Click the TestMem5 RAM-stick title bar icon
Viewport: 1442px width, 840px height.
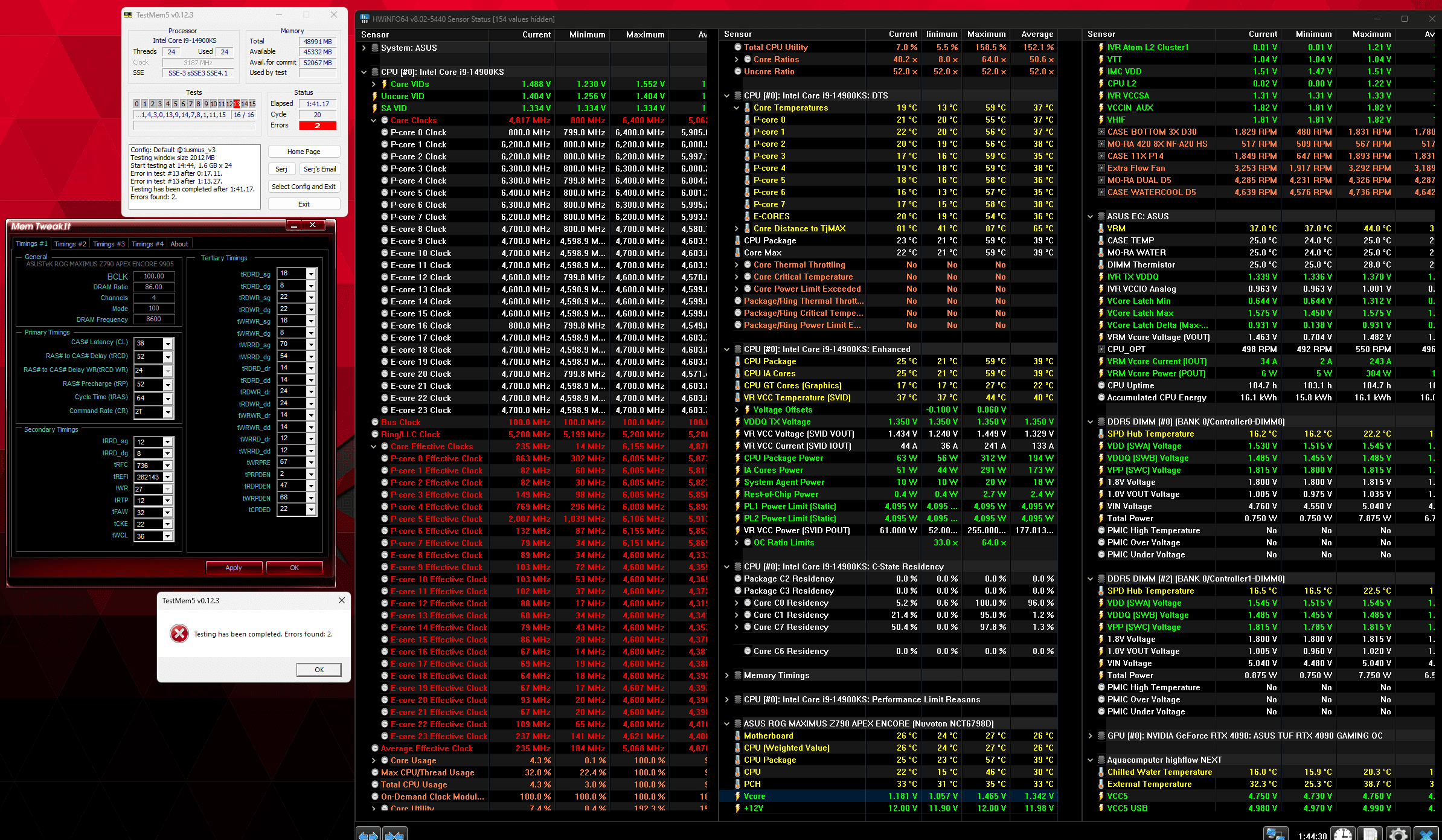(x=128, y=15)
